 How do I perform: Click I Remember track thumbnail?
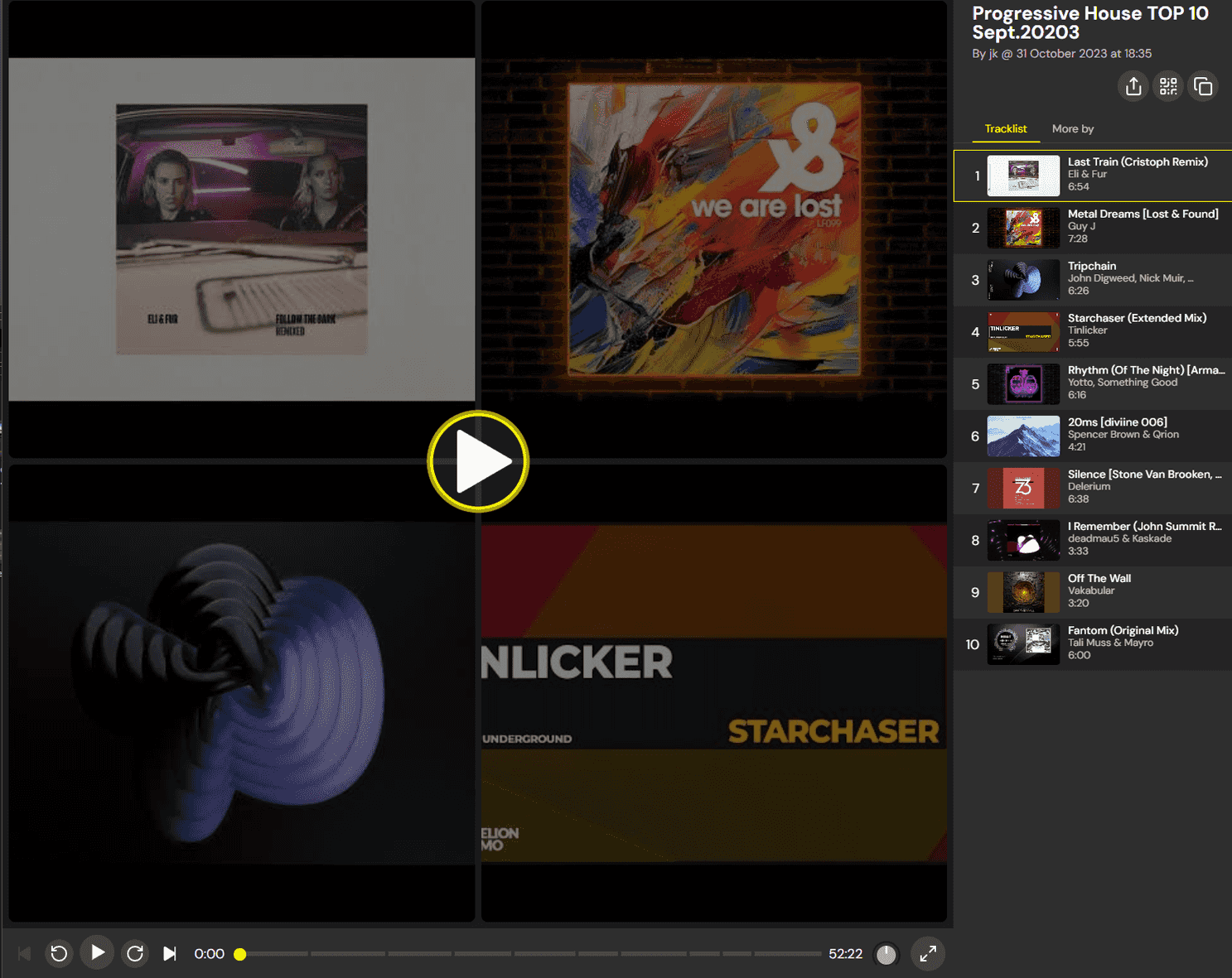pyautogui.click(x=1023, y=541)
